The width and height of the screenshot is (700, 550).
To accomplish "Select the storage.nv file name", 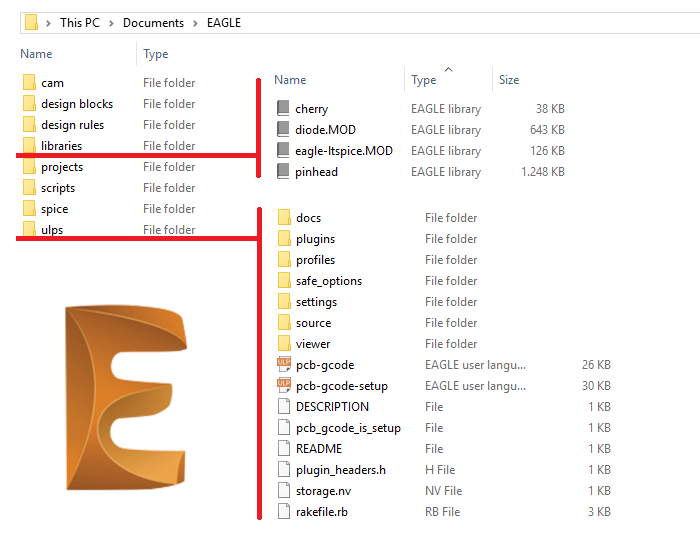I will pyautogui.click(x=323, y=491).
